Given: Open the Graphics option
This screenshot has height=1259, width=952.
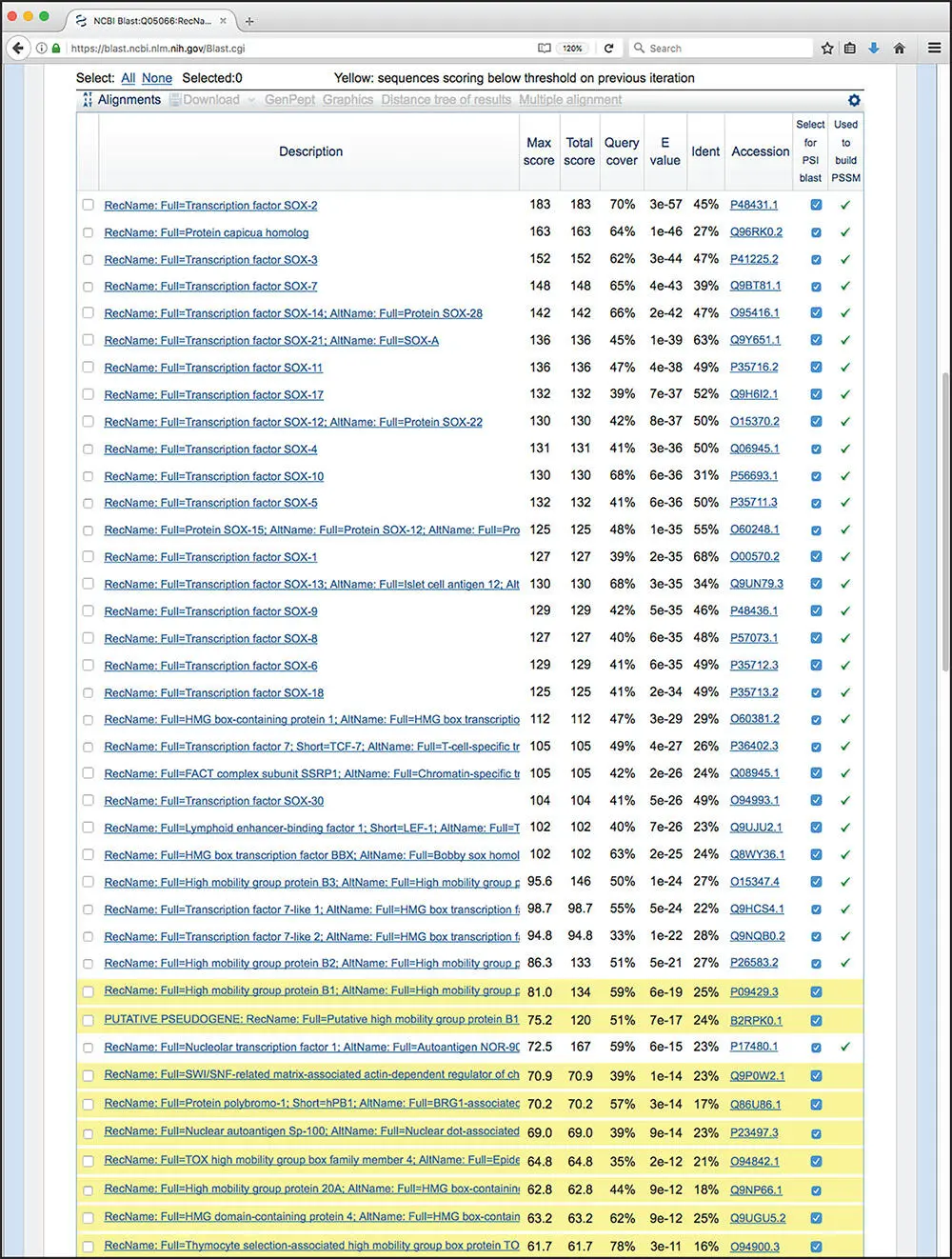Looking at the screenshot, I should pyautogui.click(x=347, y=99).
